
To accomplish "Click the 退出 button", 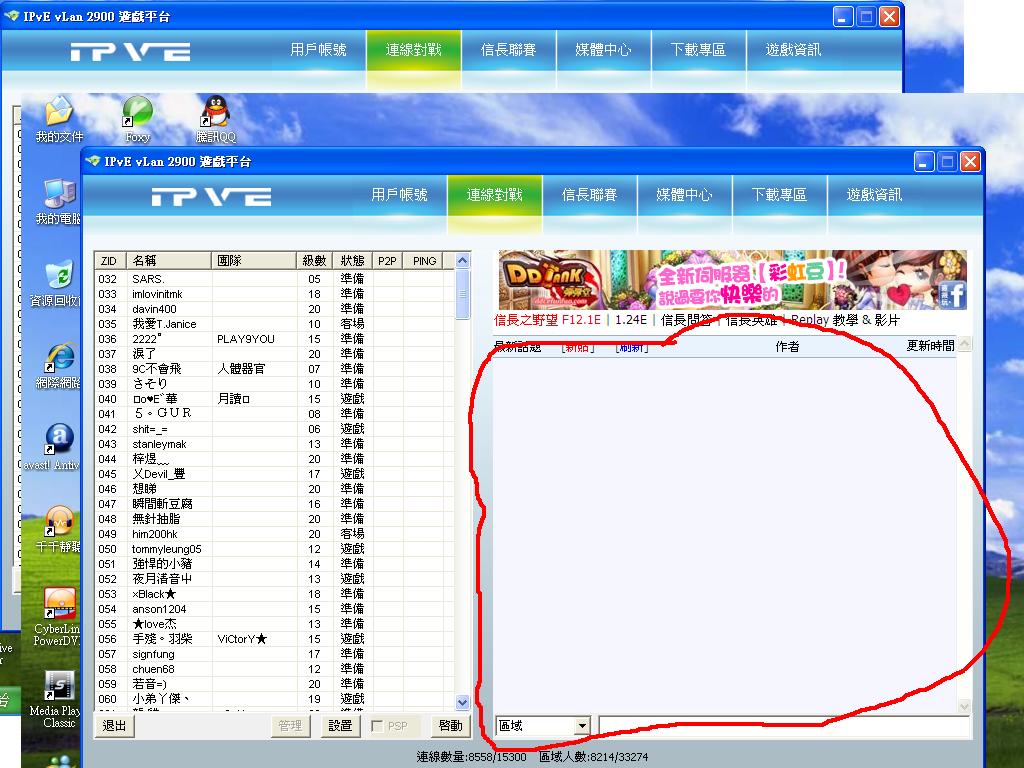I will click(114, 726).
